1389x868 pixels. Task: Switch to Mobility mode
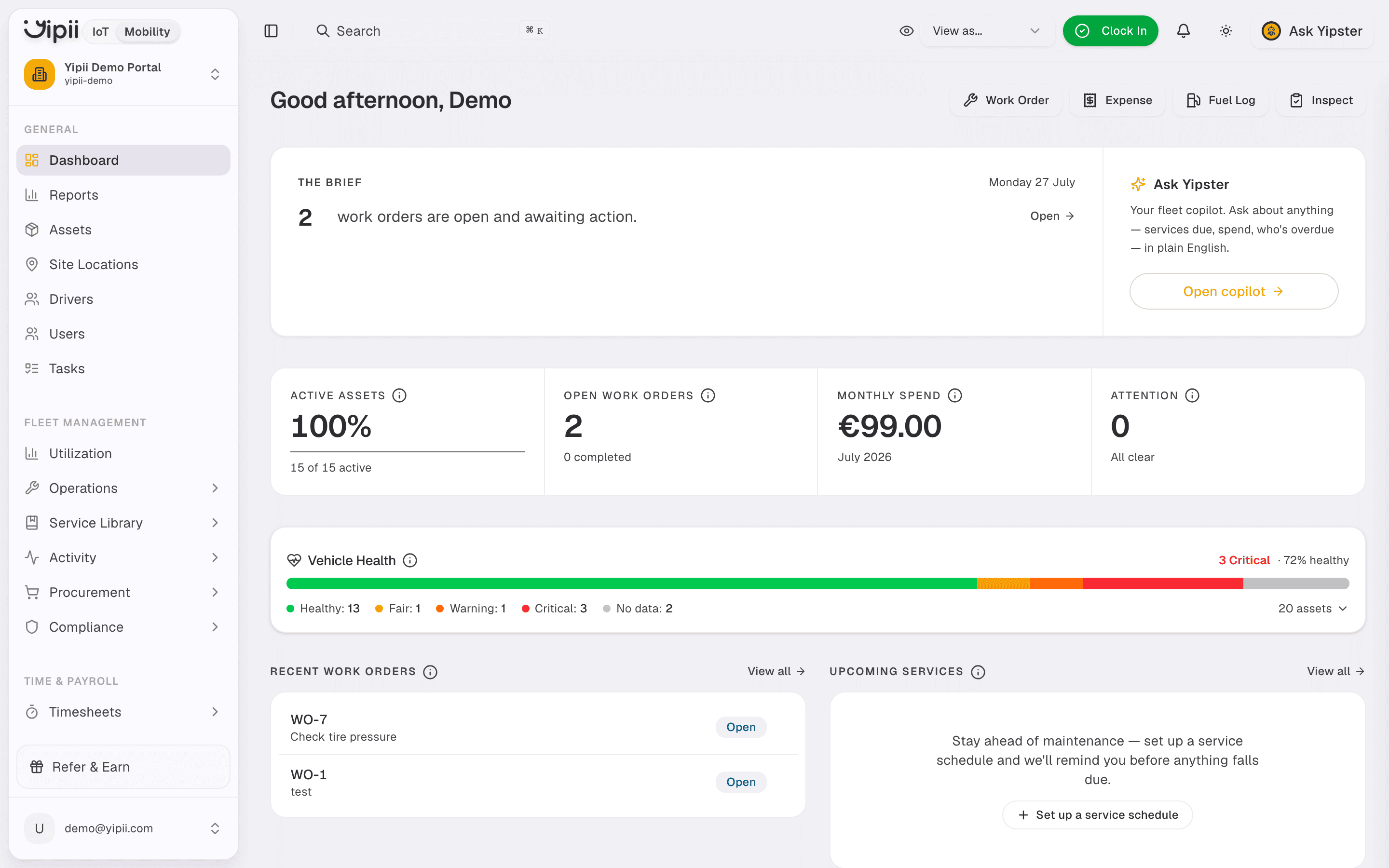click(x=148, y=31)
